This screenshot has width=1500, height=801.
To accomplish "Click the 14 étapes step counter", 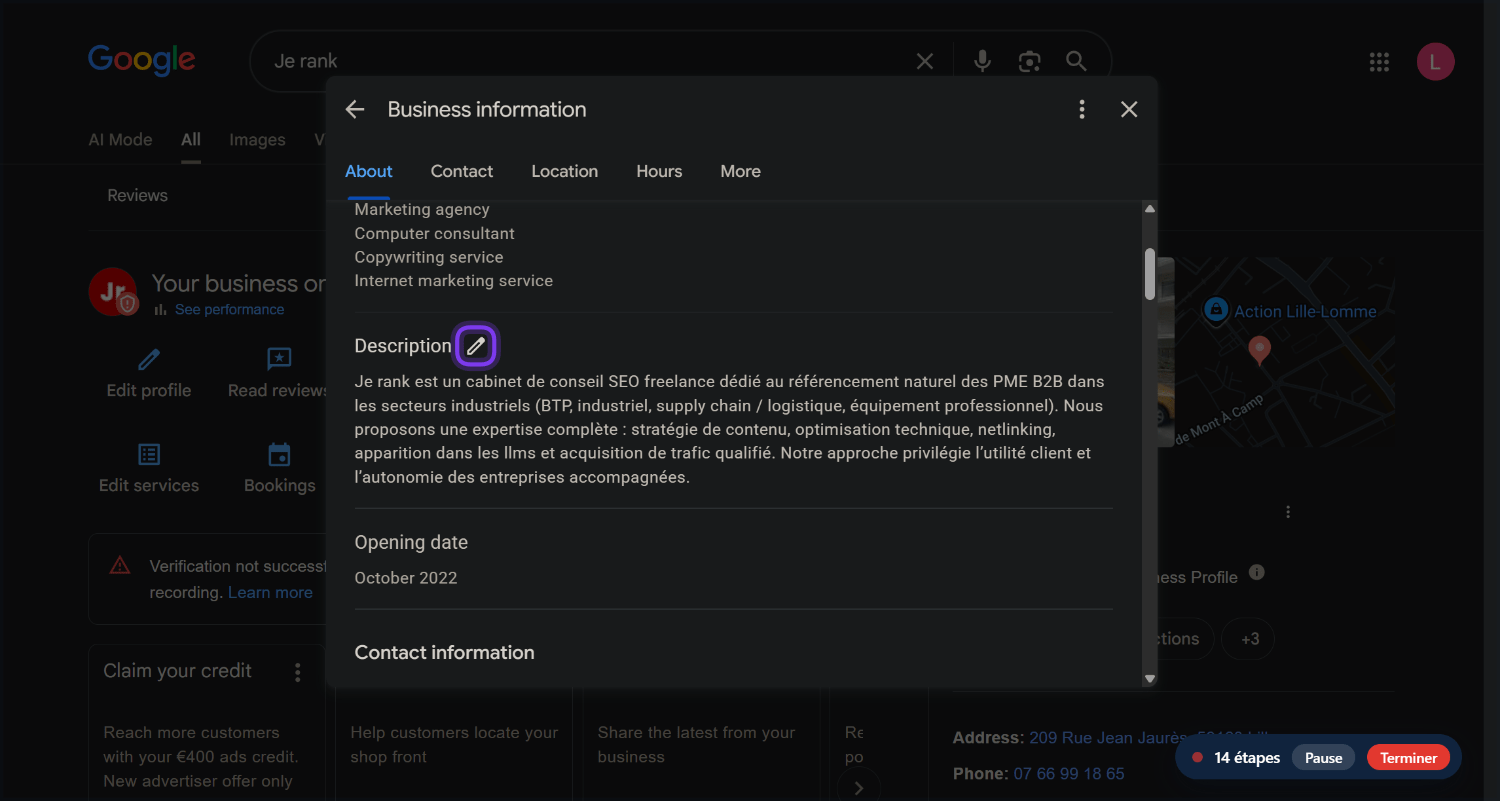I will coord(1247,758).
